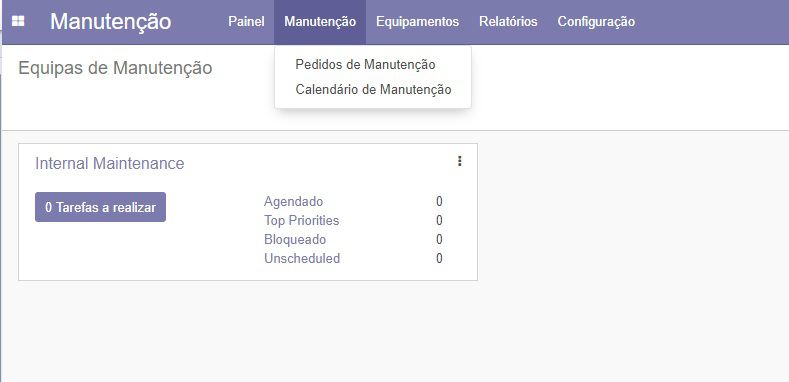The image size is (789, 382).
Task: Open the Internal Maintenance kebab menu
Action: (459, 161)
